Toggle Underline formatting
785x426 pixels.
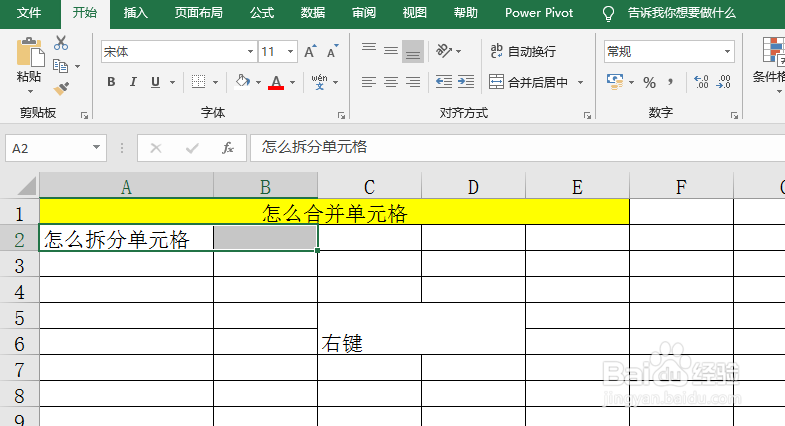[x=156, y=82]
